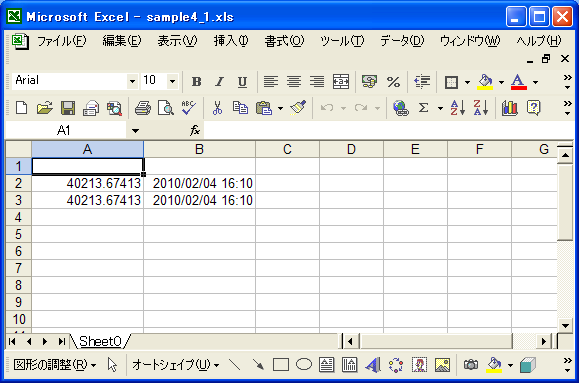The height and width of the screenshot is (383, 579).
Task: Toggle Italic formatting
Action: point(219,82)
